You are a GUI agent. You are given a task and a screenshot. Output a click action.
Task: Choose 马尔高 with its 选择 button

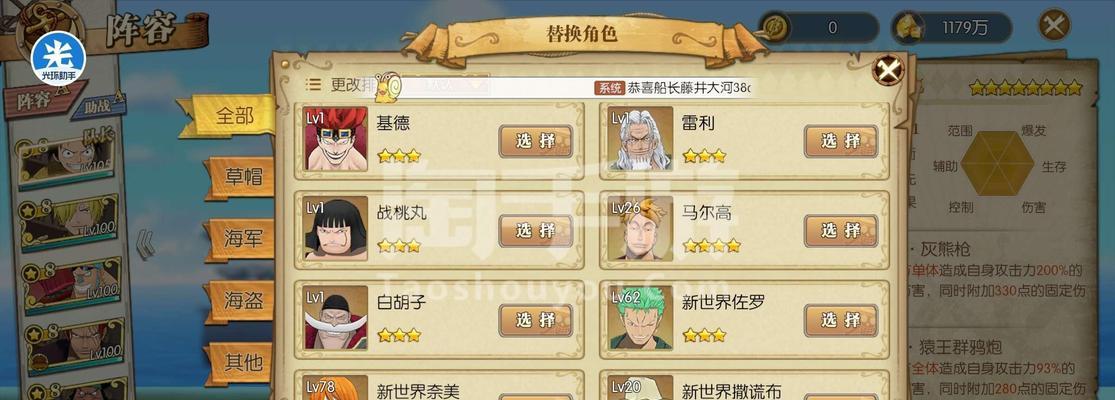click(841, 230)
